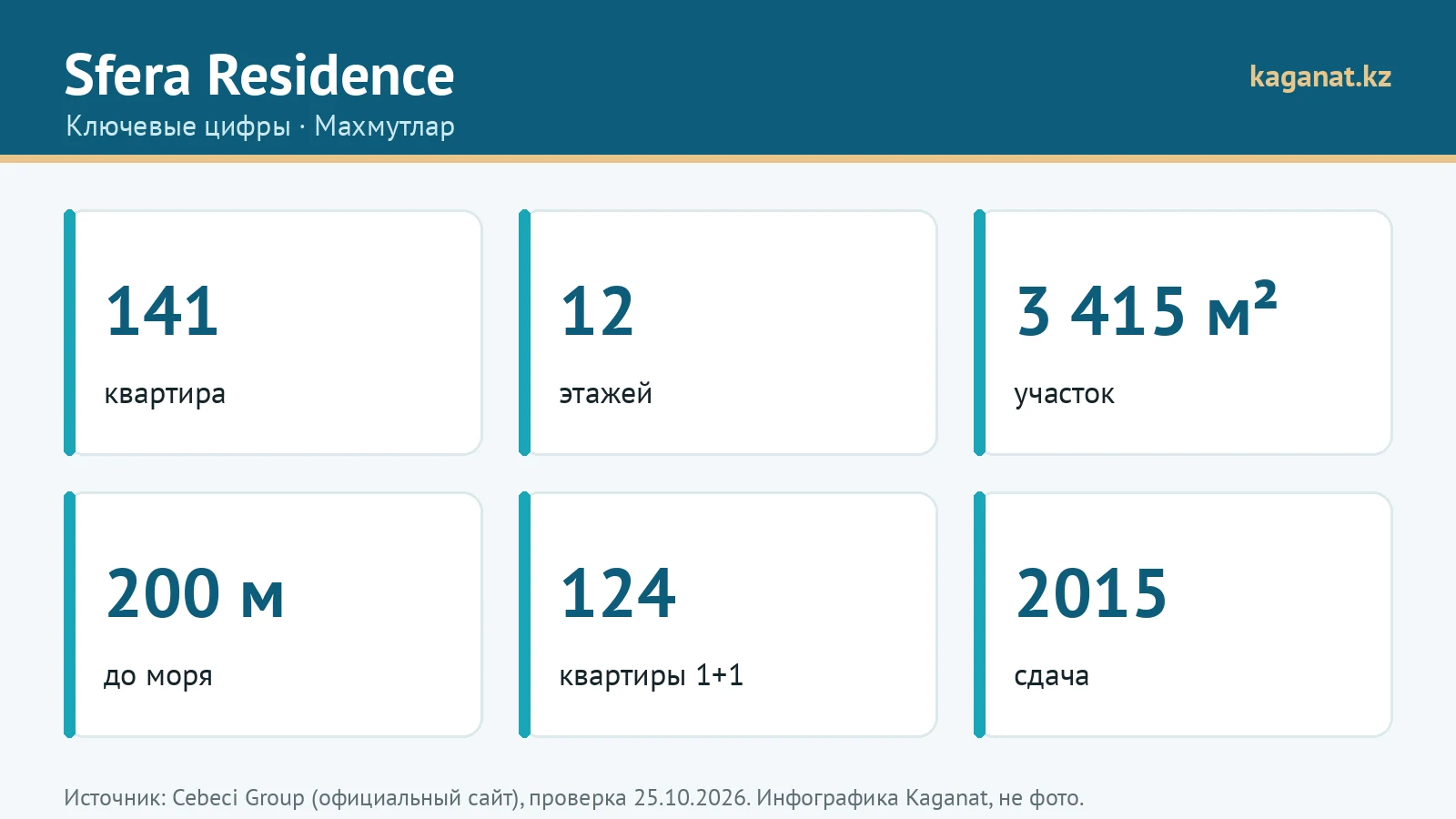The image size is (1456, 819).
Task: Click the Sfera Residence title
Action: [259, 76]
